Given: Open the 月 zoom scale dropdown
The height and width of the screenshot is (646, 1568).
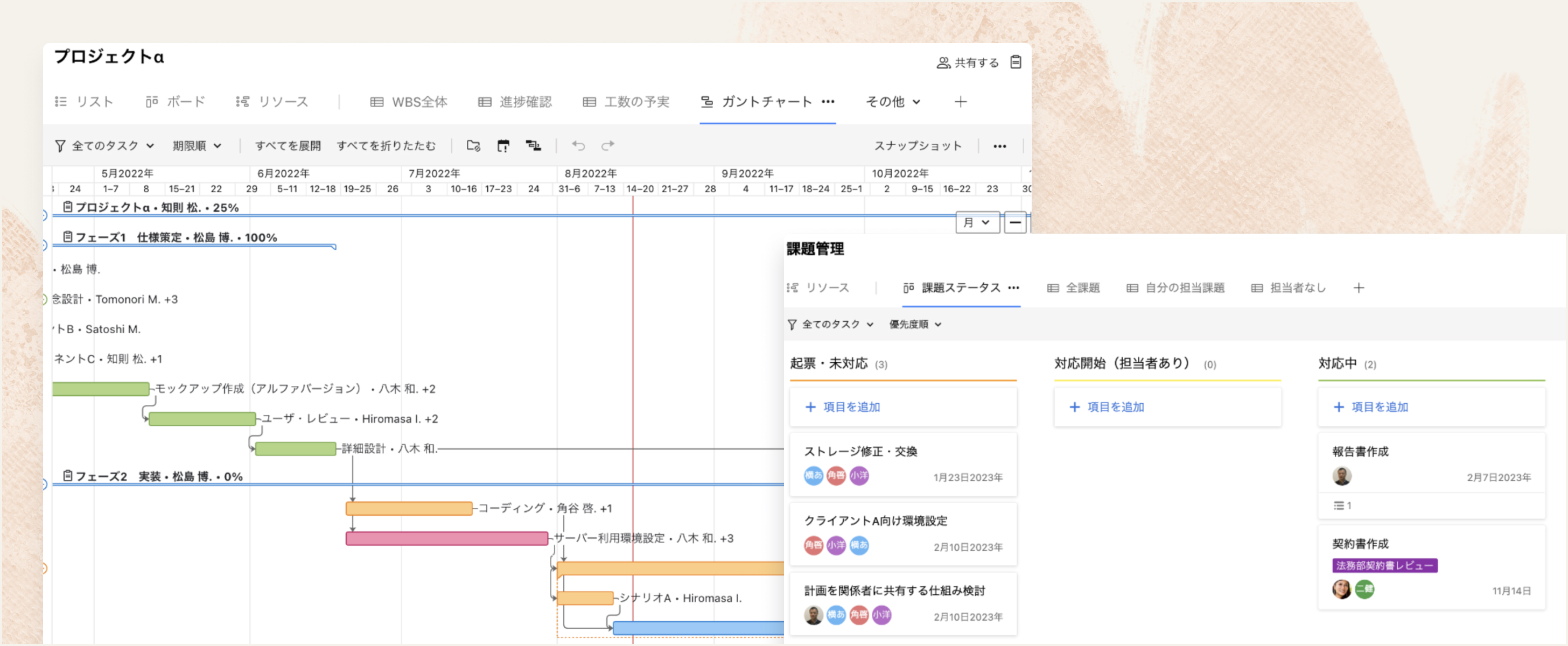Looking at the screenshot, I should coord(977,223).
